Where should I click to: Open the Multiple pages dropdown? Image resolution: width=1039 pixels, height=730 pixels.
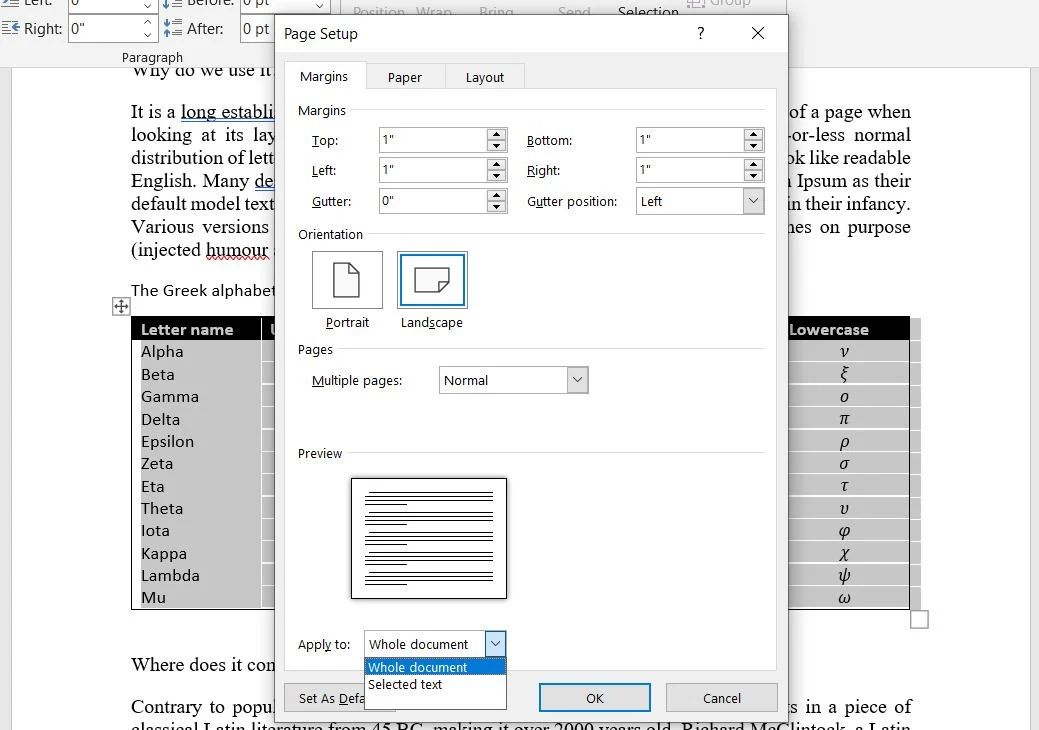pyautogui.click(x=576, y=380)
